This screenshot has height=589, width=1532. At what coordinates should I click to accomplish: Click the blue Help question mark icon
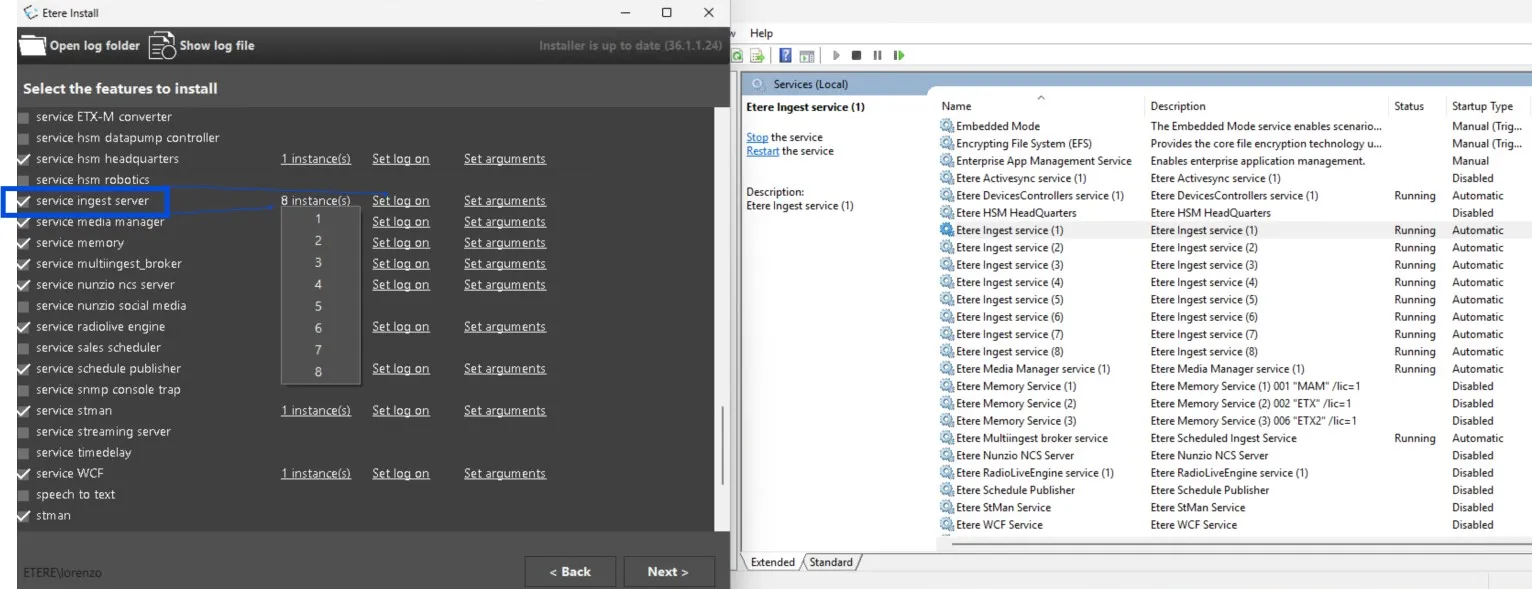tap(786, 56)
